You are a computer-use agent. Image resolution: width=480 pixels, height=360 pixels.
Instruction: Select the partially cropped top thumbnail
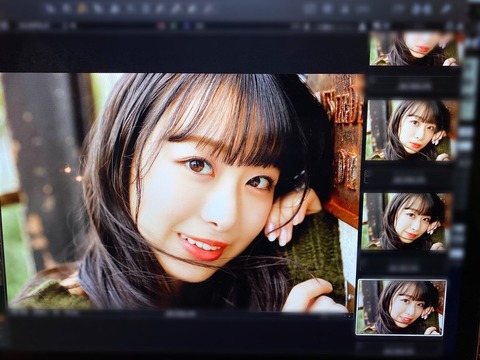pyautogui.click(x=414, y=48)
